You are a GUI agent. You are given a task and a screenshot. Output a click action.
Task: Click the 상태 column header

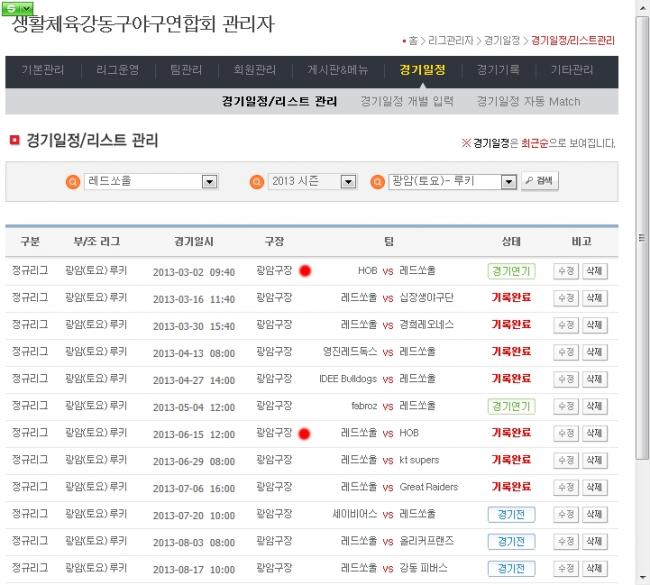click(x=511, y=241)
